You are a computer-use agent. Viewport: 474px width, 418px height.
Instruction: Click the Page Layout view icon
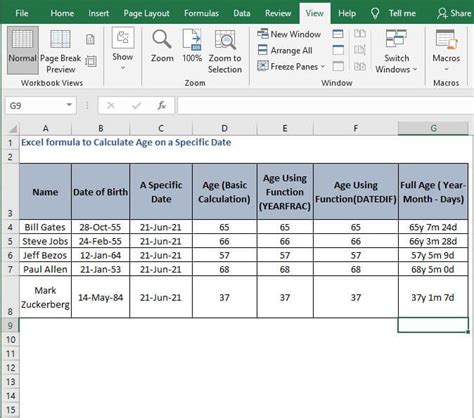[90, 39]
